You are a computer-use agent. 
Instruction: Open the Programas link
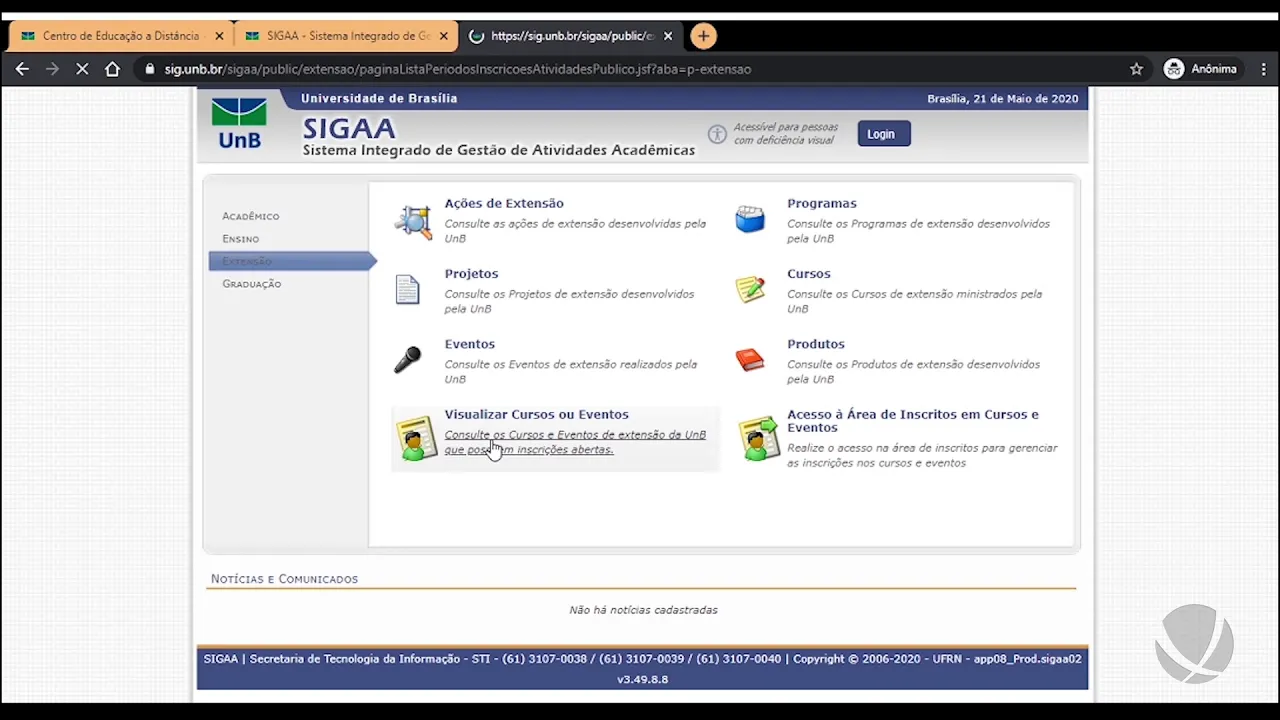[822, 203]
